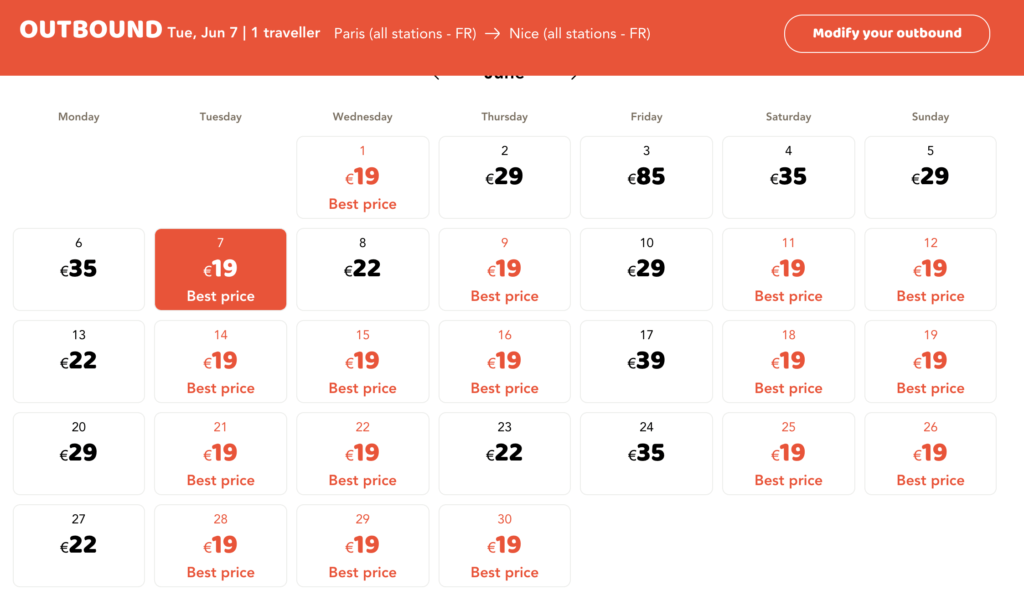This screenshot has height=590, width=1024.
Task: Pick June 2 for €29
Action: coord(504,177)
